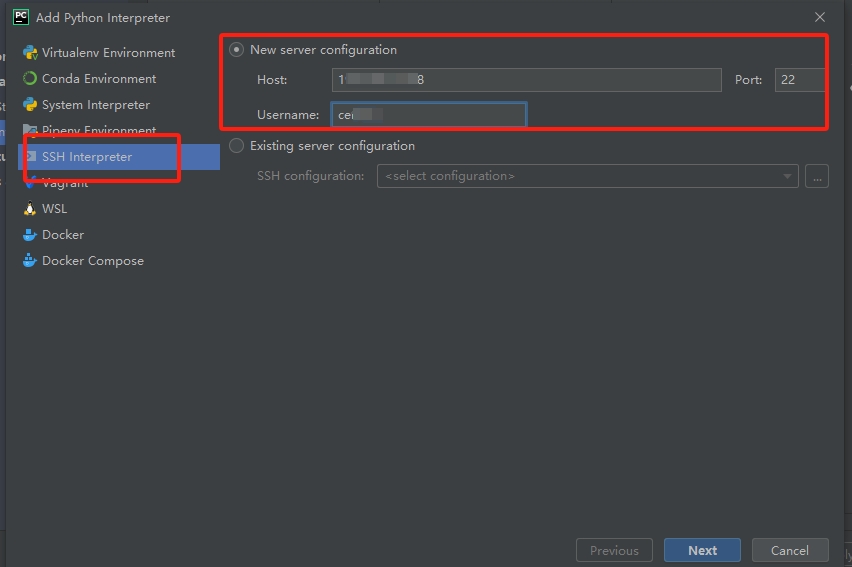Screen dimensions: 852x567
Task: Select Existing server configuration radio button
Action: (237, 146)
